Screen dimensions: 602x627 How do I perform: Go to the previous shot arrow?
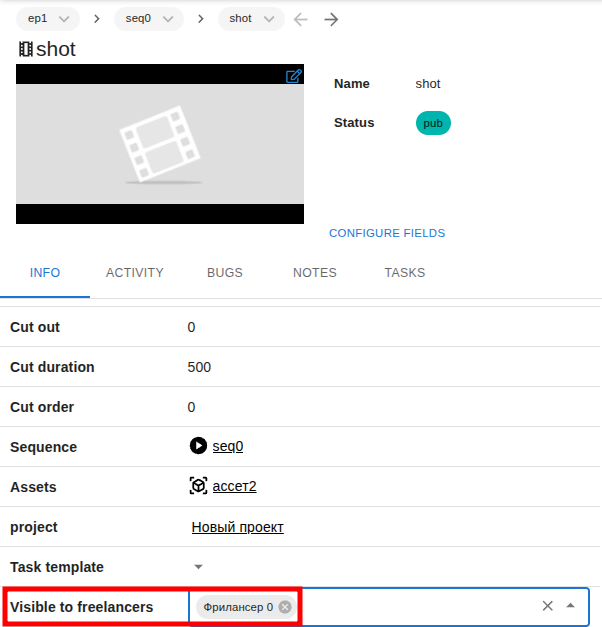[x=301, y=19]
